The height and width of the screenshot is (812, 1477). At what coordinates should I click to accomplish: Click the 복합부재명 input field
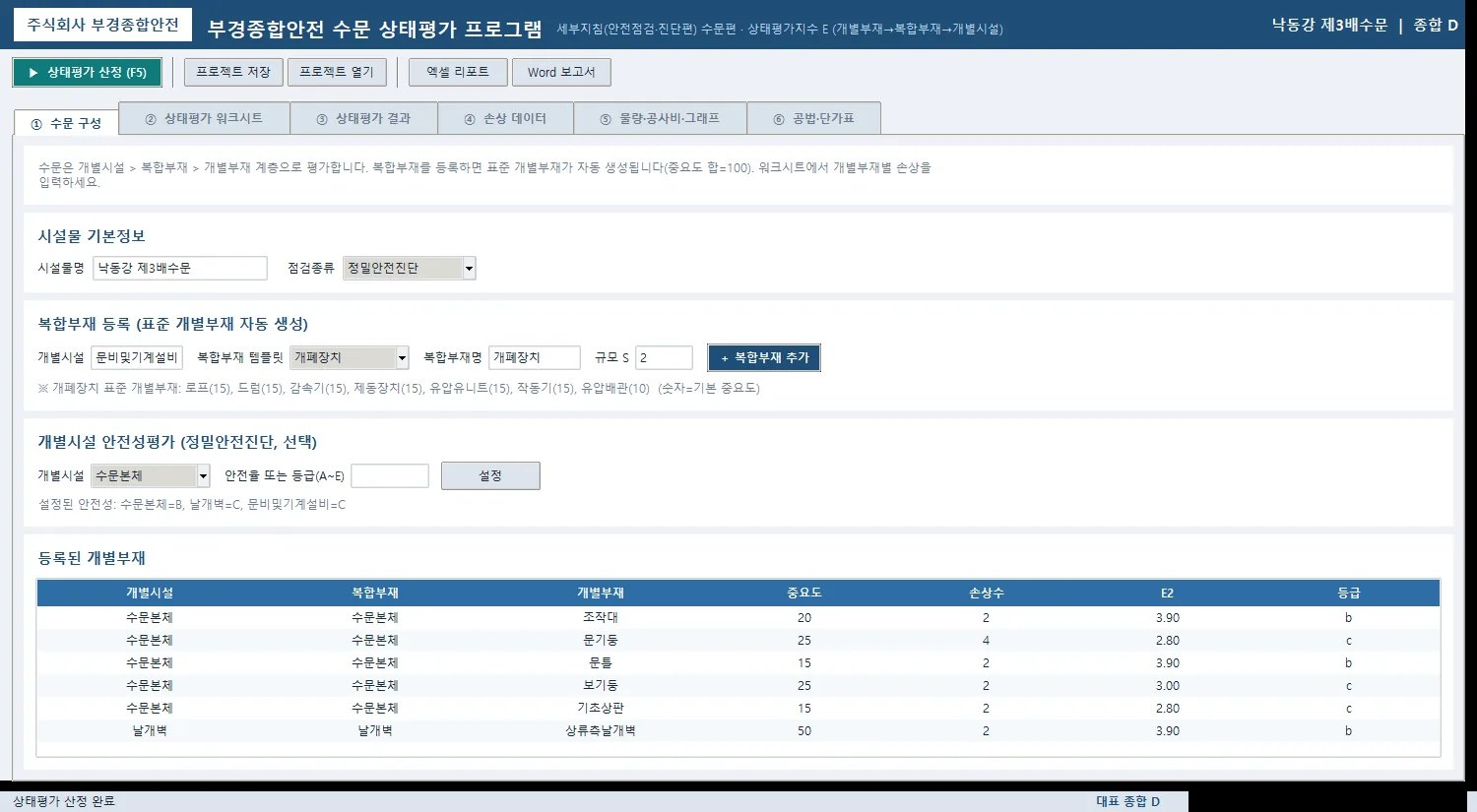[535, 357]
